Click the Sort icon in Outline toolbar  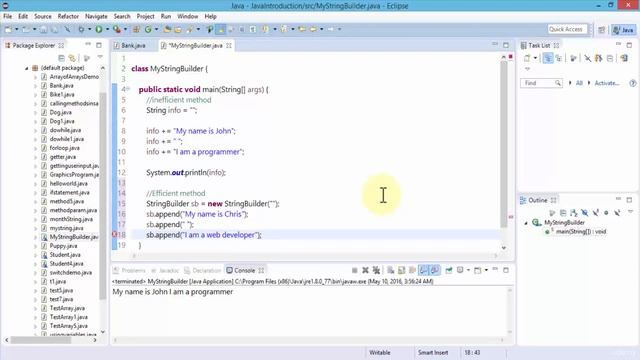coord(574,213)
